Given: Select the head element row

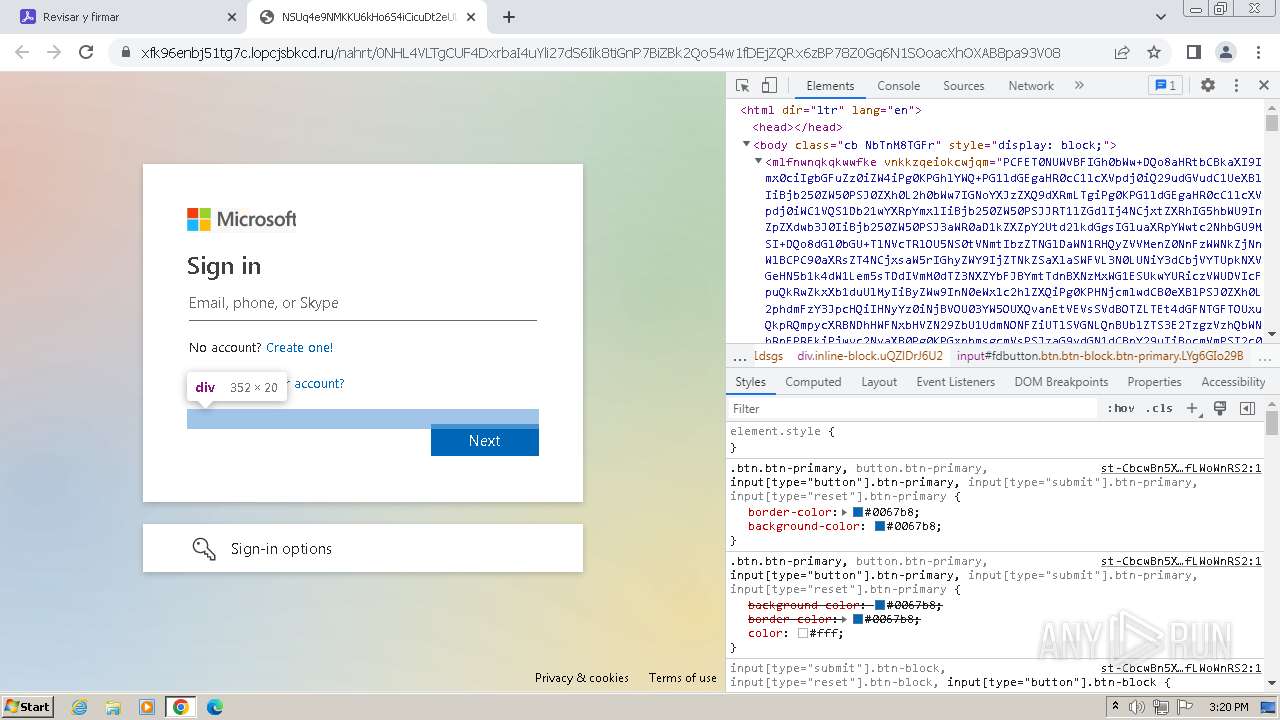Looking at the screenshot, I should [x=797, y=128].
